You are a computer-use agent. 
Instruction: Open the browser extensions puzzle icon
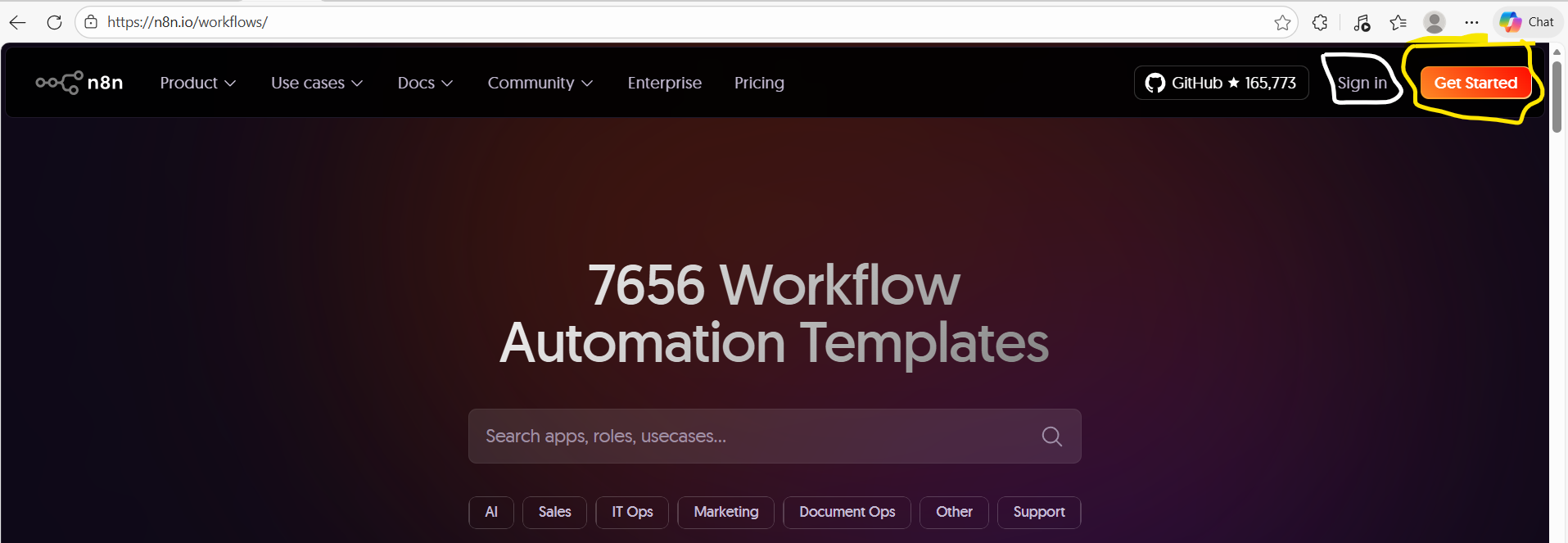click(1320, 22)
